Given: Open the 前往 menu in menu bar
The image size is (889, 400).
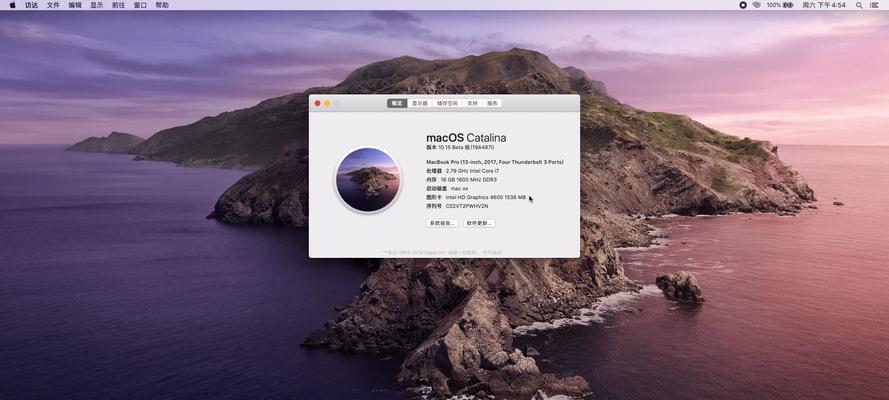Looking at the screenshot, I should click(x=118, y=5).
